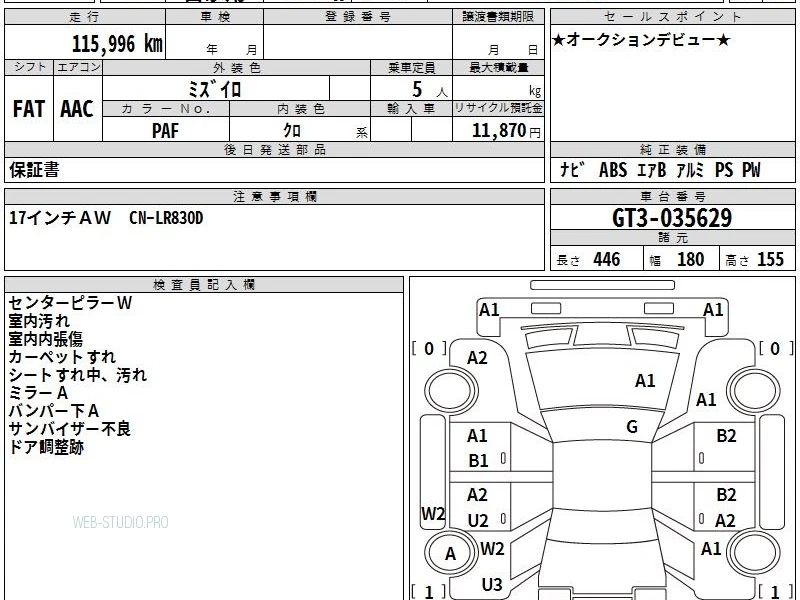This screenshot has width=800, height=600.
Task: Click the 車検 column header
Action: (215, 17)
